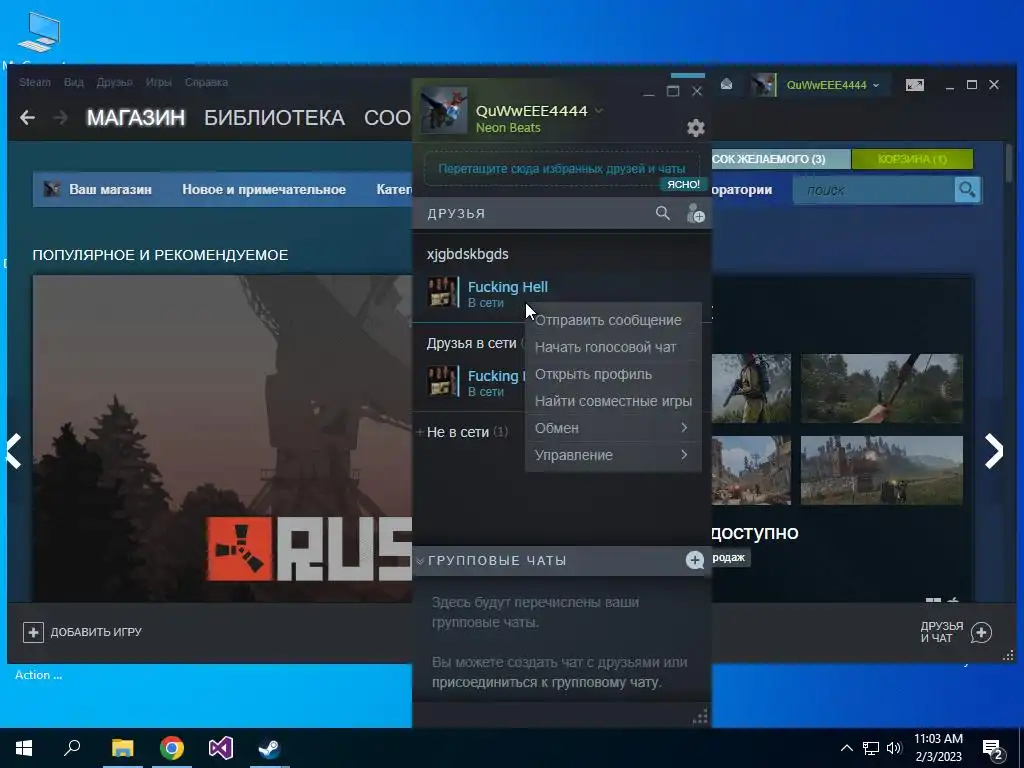Click store search magnifier button
The image size is (1024, 768).
tap(967, 190)
